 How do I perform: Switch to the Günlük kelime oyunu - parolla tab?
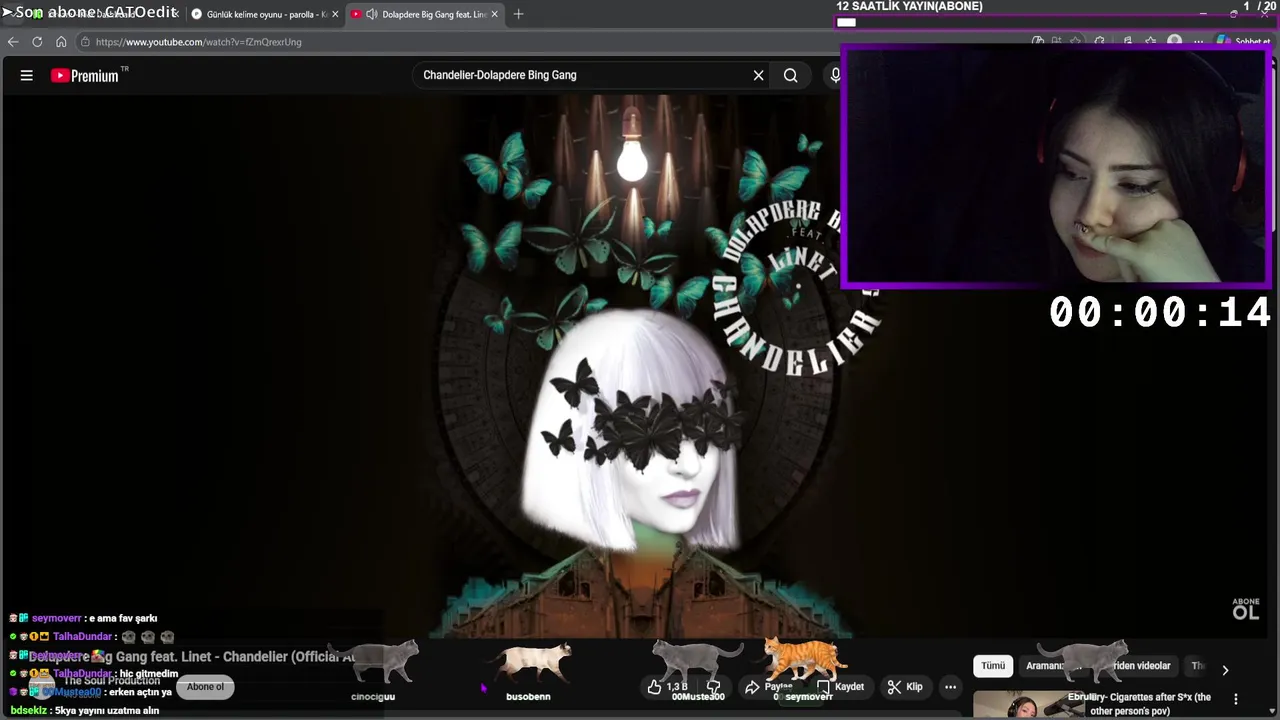click(265, 14)
